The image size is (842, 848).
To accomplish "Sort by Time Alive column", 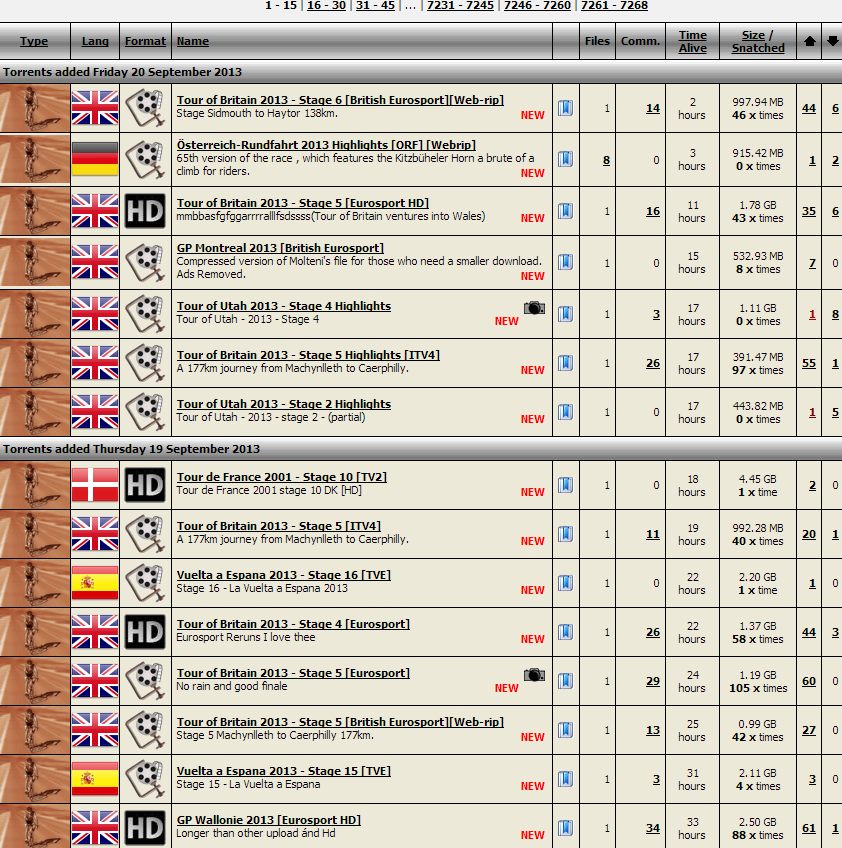I will pyautogui.click(x=693, y=41).
